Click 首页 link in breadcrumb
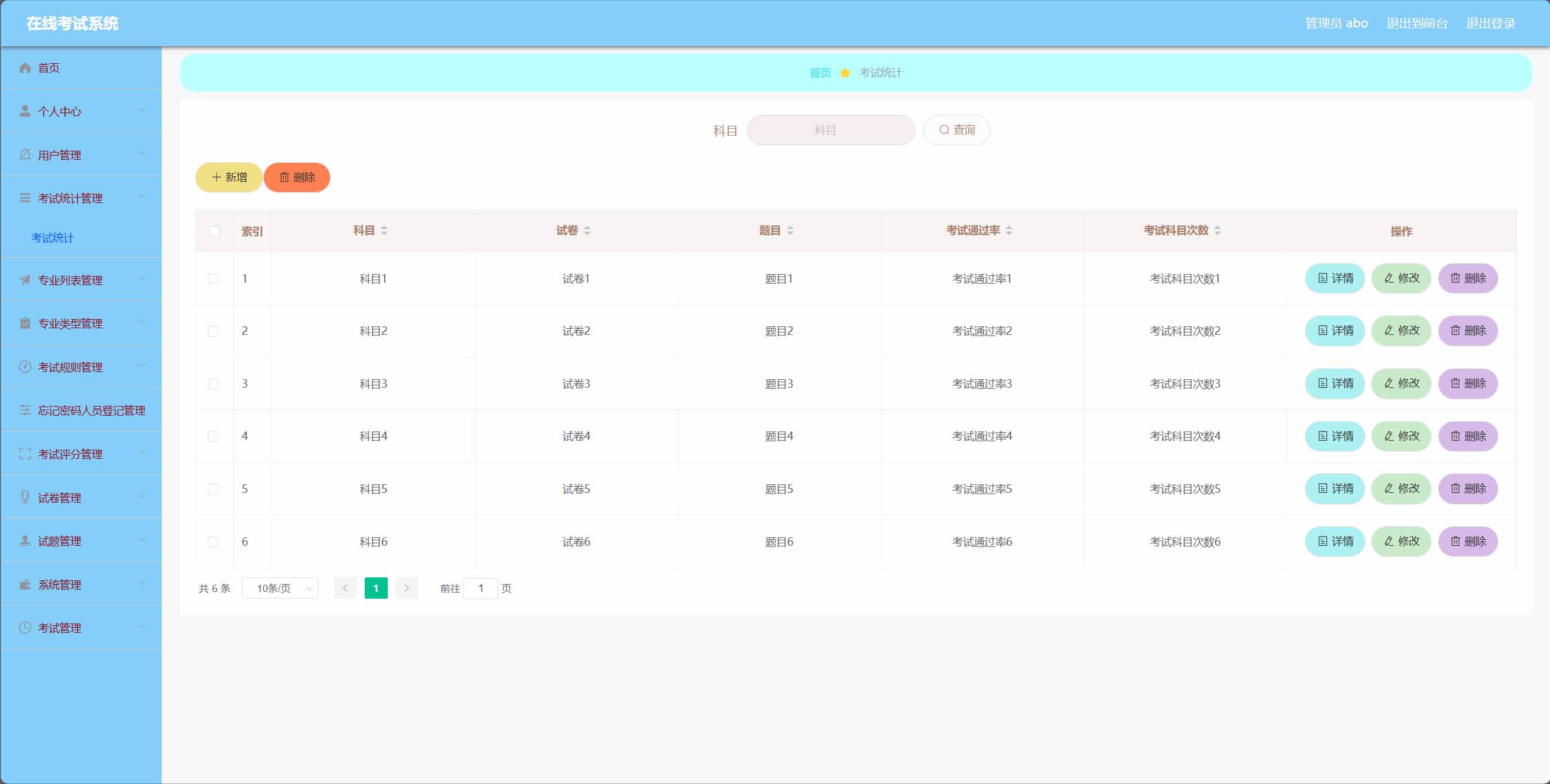The height and width of the screenshot is (784, 1550). (820, 73)
